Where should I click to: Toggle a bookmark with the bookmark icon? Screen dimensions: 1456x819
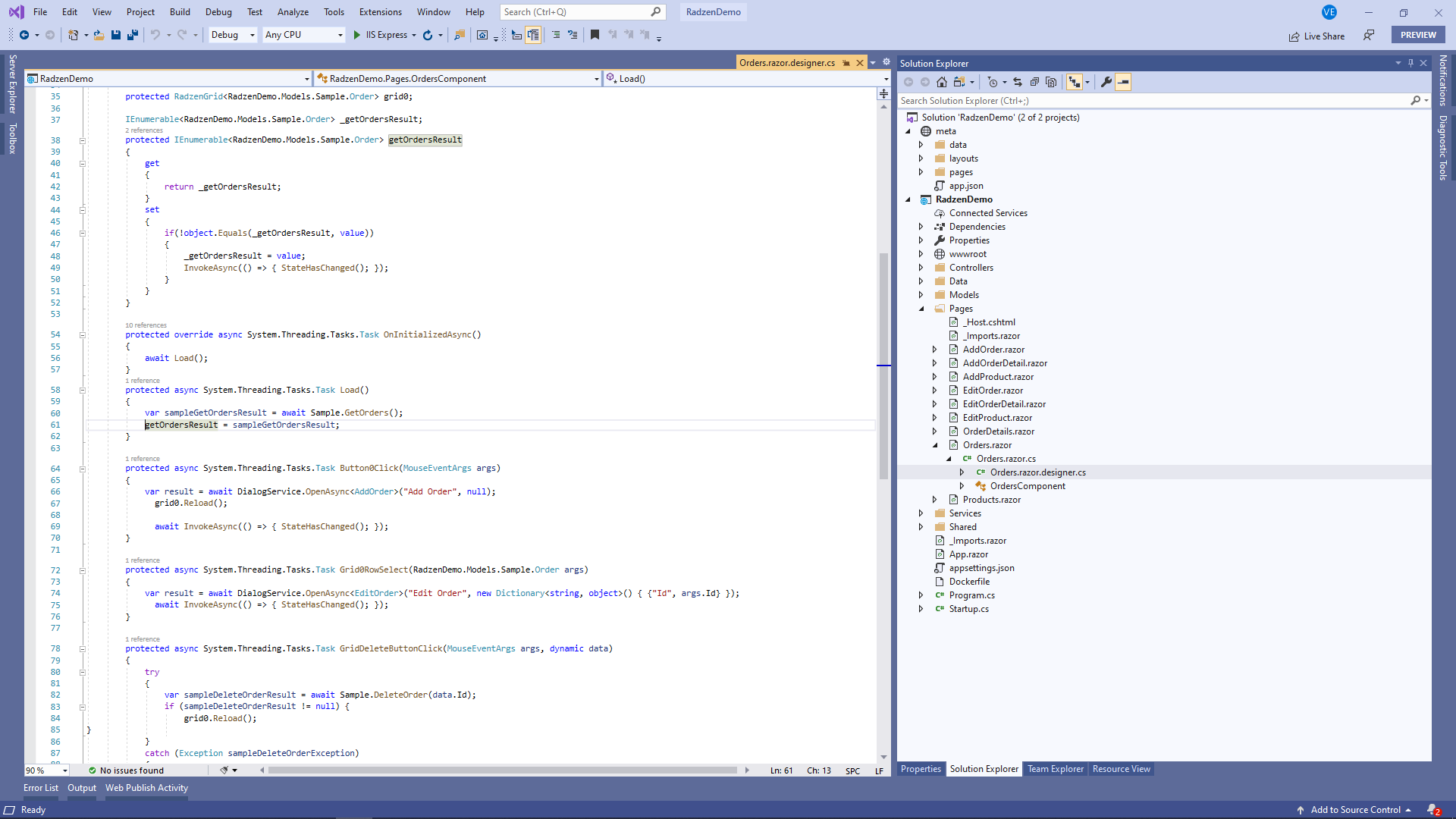click(x=595, y=35)
